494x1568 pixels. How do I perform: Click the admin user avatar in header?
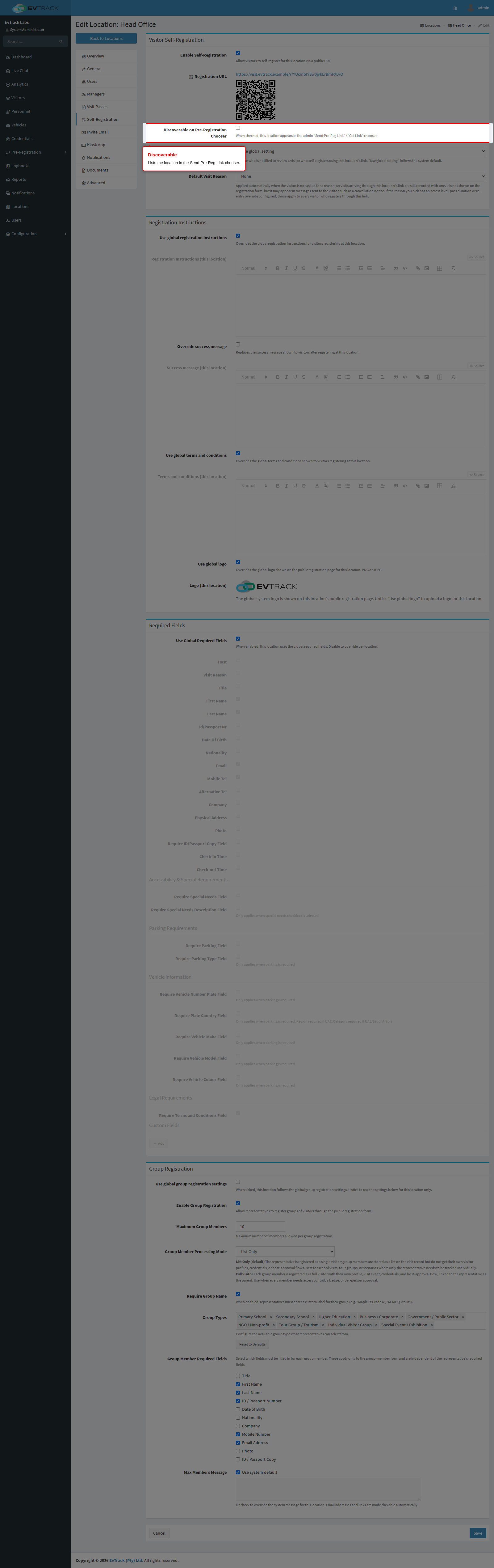(470, 8)
